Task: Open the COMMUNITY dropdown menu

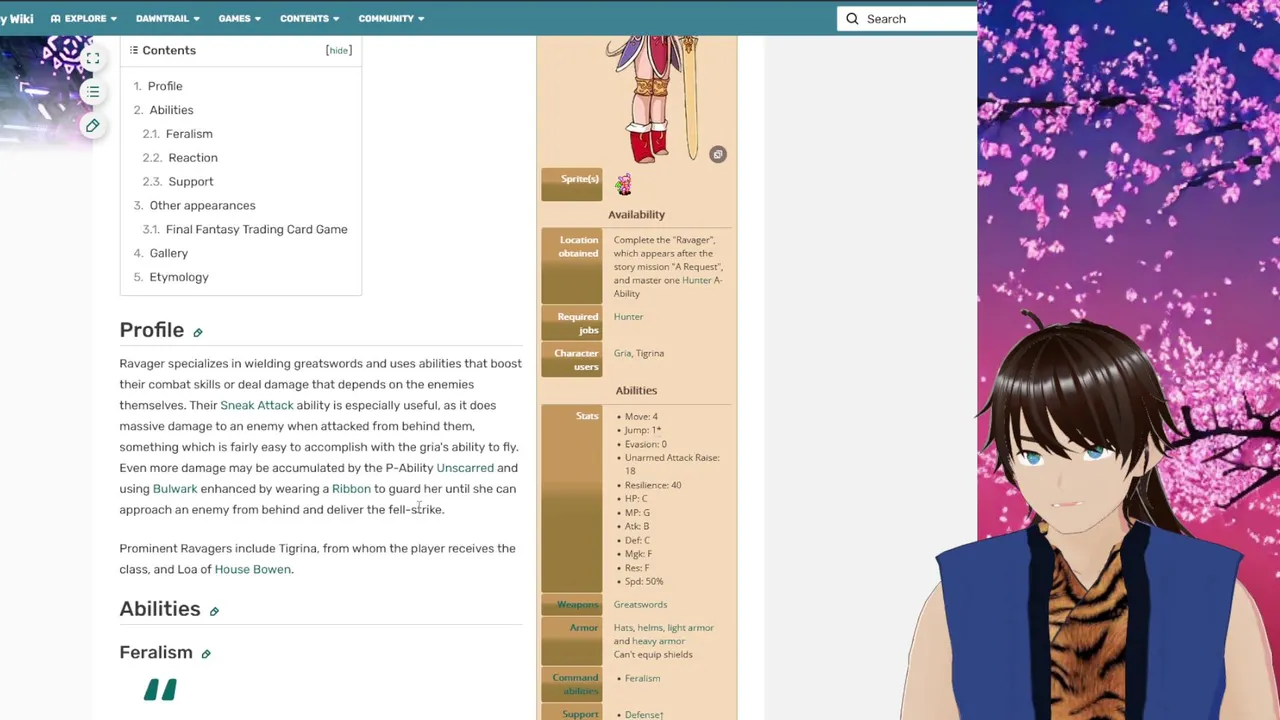Action: pyautogui.click(x=391, y=18)
